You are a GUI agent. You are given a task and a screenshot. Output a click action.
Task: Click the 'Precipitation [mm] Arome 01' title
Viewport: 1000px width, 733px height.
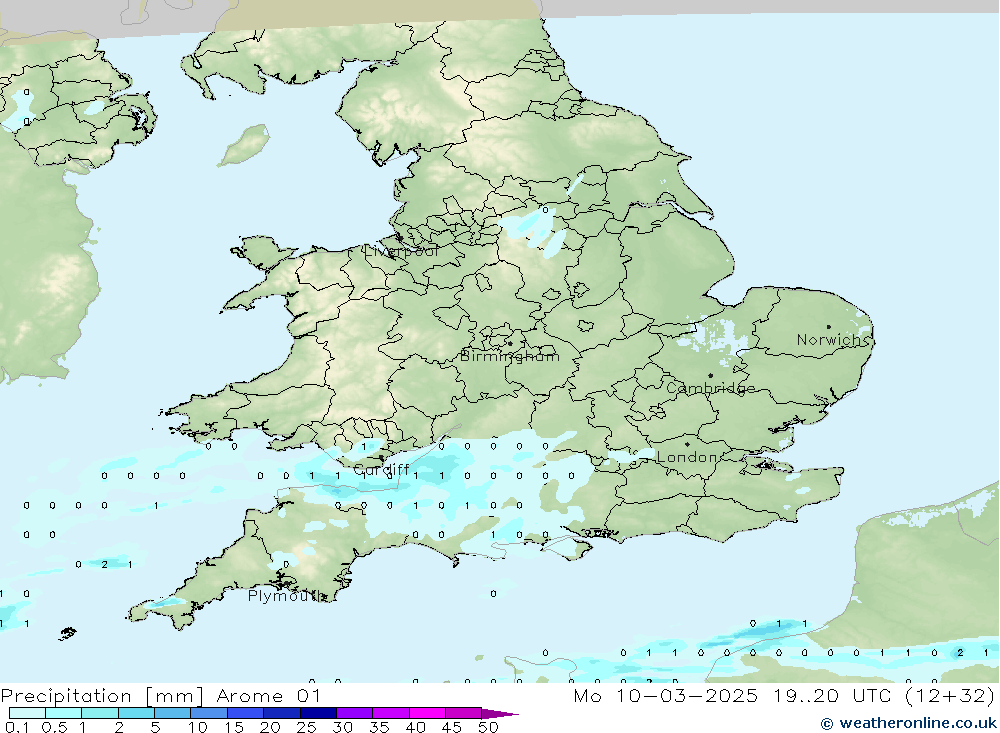pyautogui.click(x=161, y=696)
